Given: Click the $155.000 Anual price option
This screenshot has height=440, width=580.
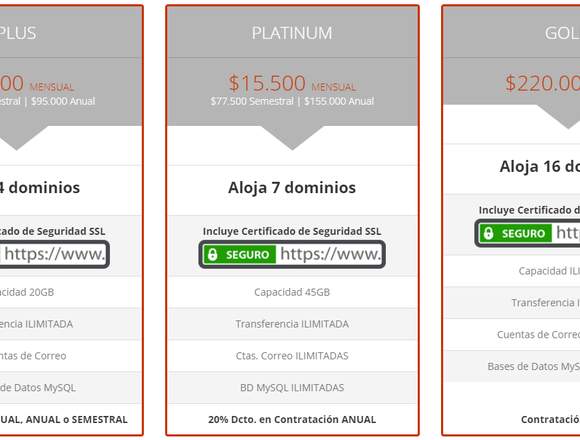Looking at the screenshot, I should pyautogui.click(x=339, y=101).
